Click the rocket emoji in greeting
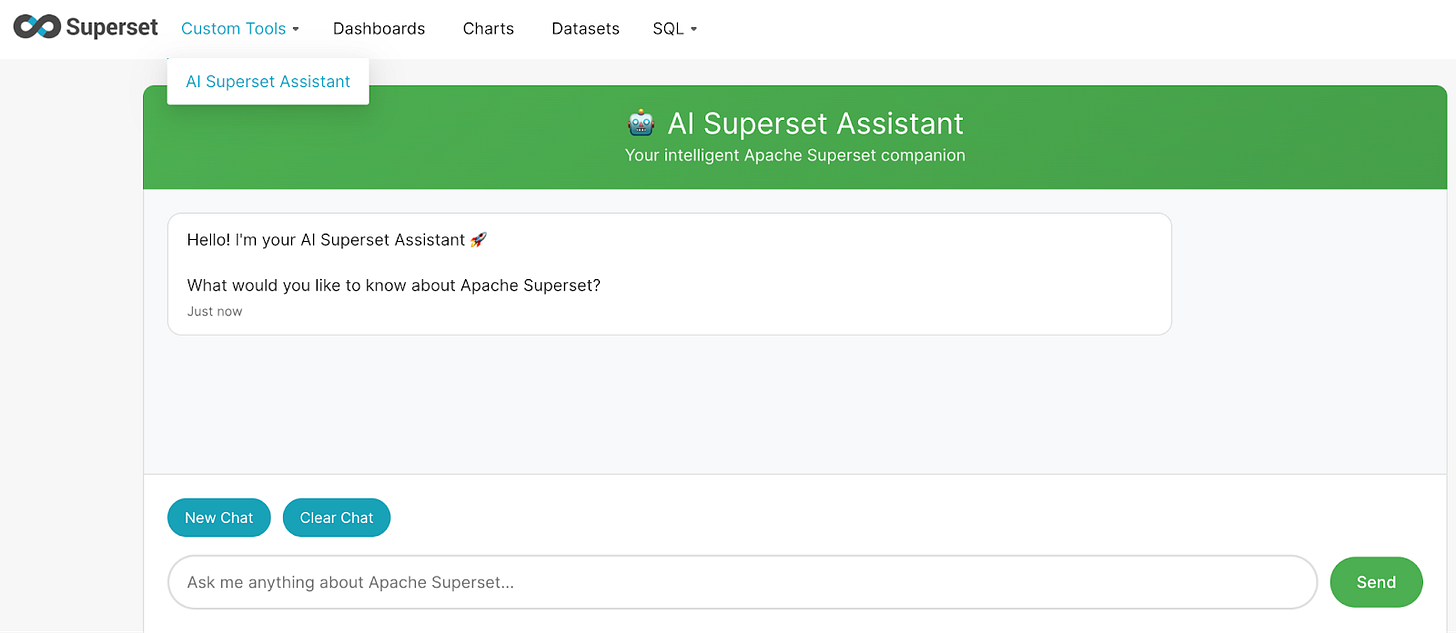 point(478,240)
